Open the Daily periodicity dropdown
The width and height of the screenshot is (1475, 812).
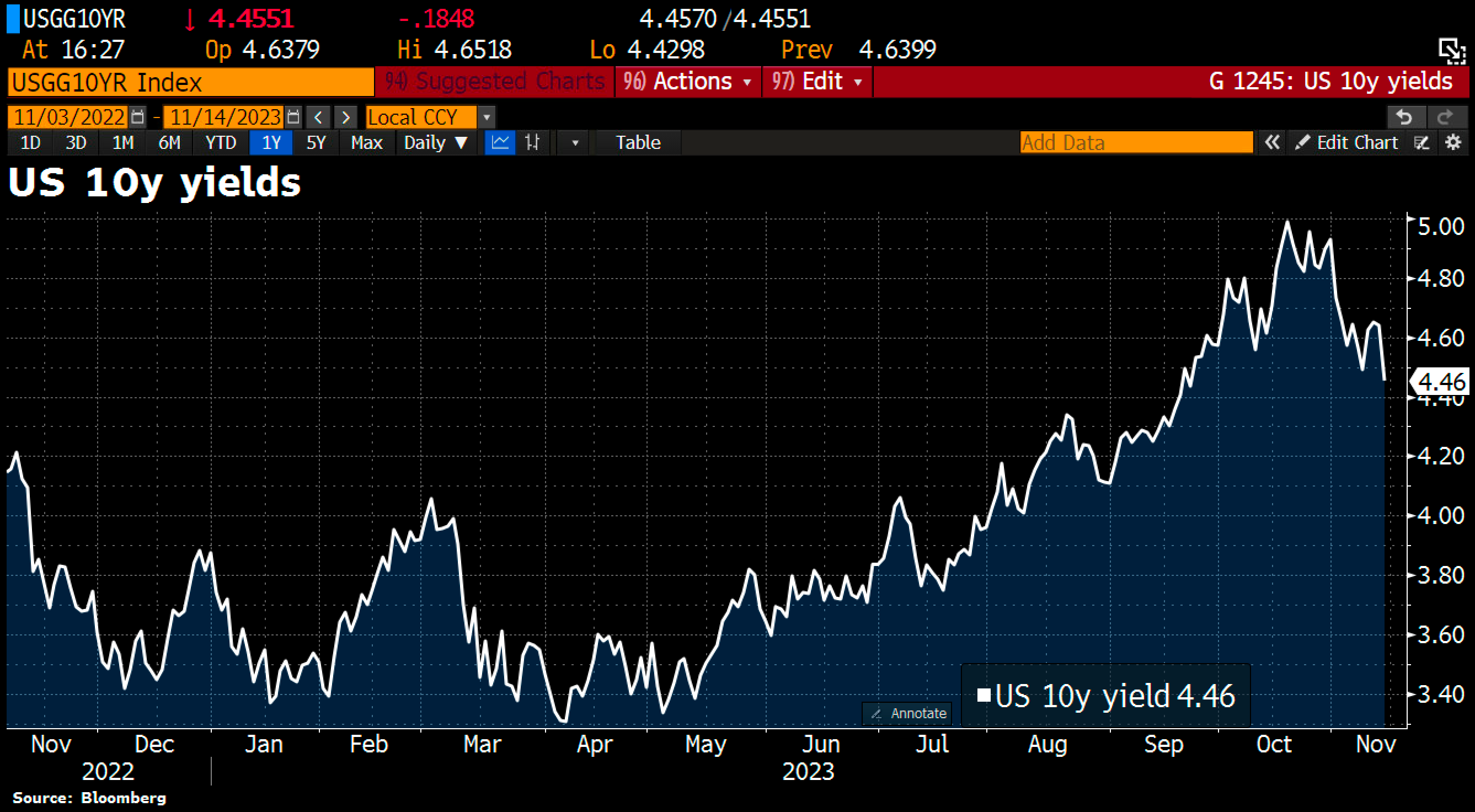pos(436,142)
